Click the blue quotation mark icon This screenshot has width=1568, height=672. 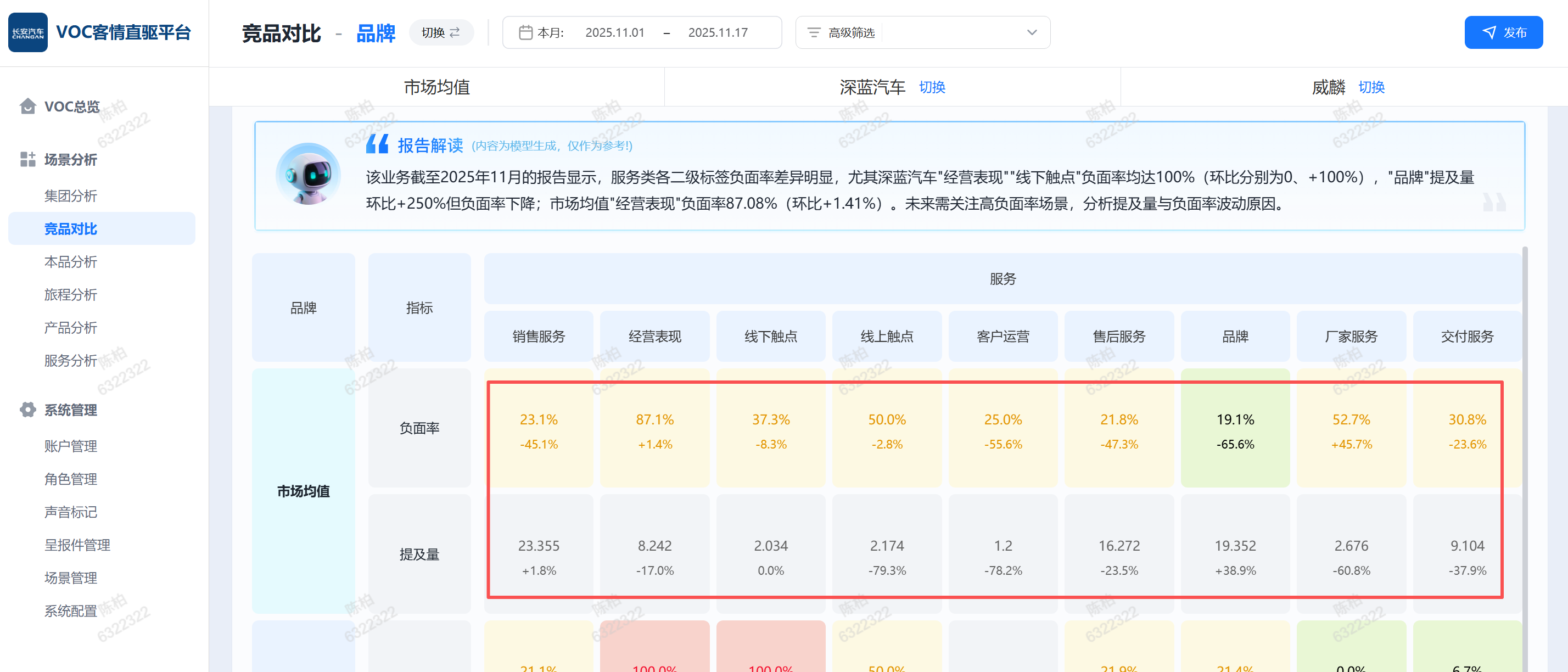tap(377, 144)
